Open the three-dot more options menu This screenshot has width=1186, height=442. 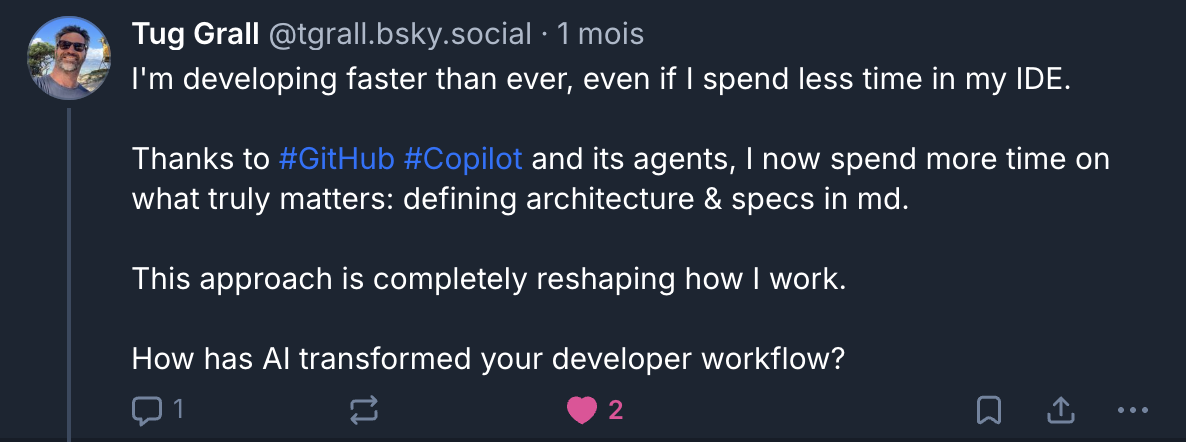coord(1133,409)
